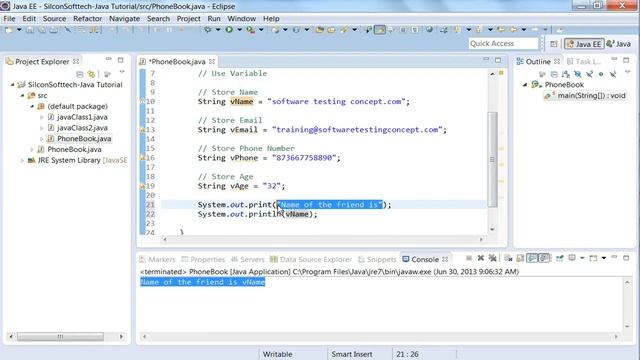Close the PhoneBook.java editor tab

[212, 62]
